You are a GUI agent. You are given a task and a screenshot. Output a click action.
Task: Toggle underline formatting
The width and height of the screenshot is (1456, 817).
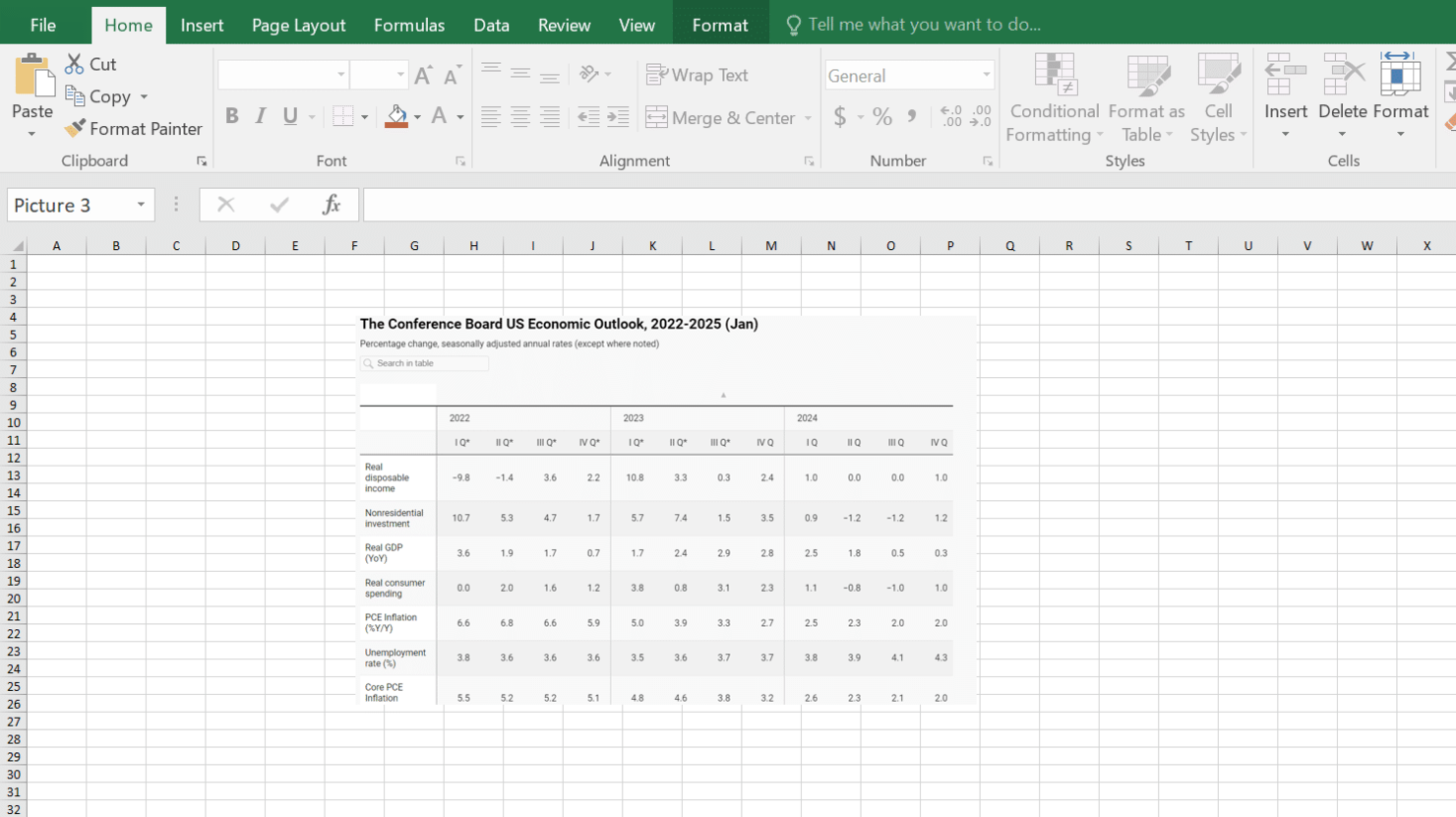coord(287,116)
